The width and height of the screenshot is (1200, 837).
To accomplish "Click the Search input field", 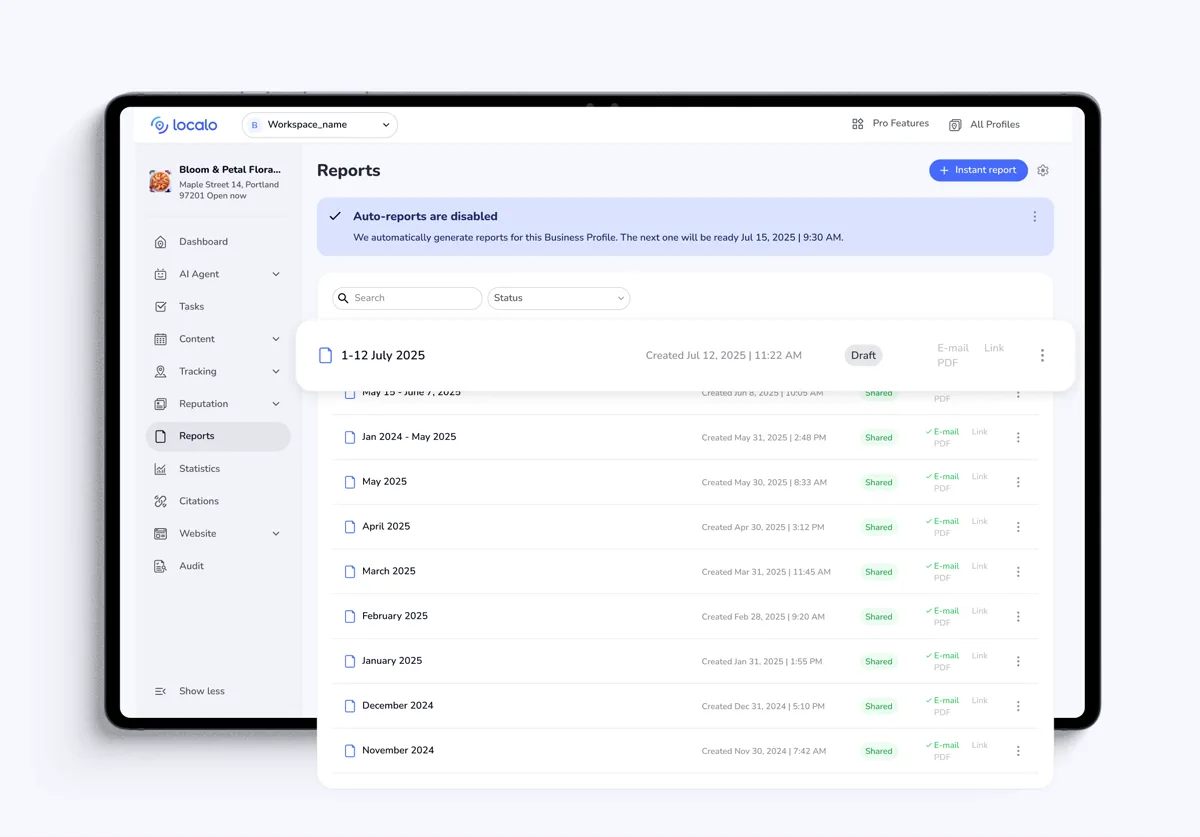I will coord(407,298).
